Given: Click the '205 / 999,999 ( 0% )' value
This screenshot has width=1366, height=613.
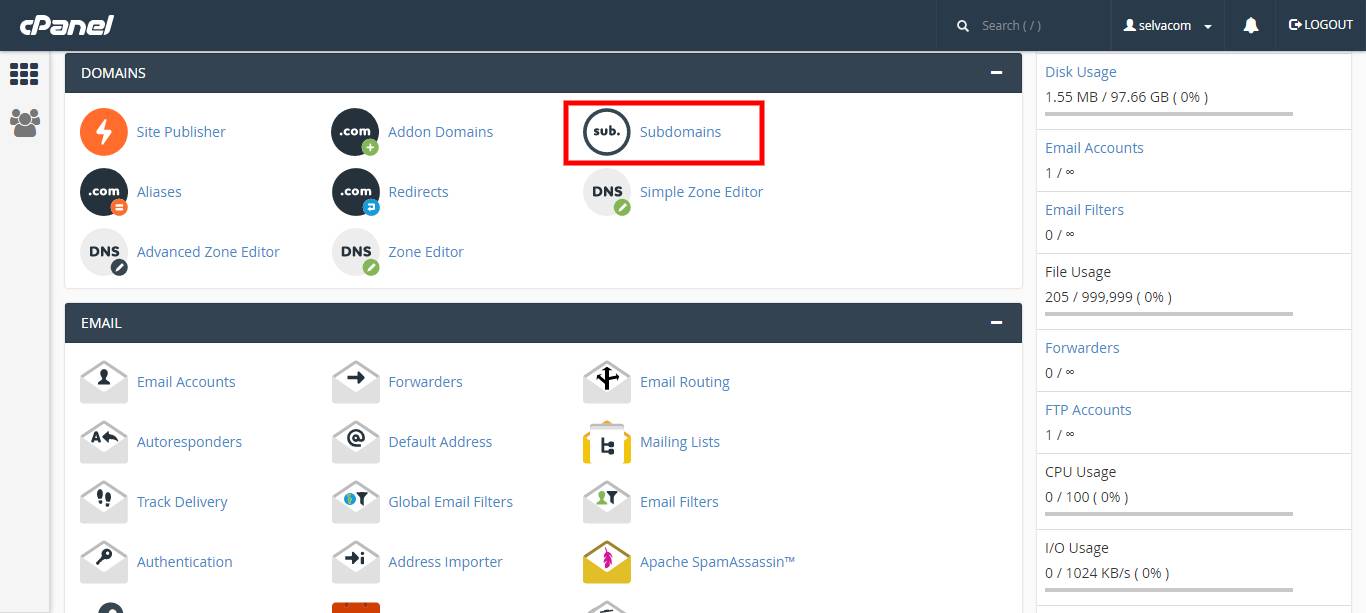Looking at the screenshot, I should coord(1108,297).
